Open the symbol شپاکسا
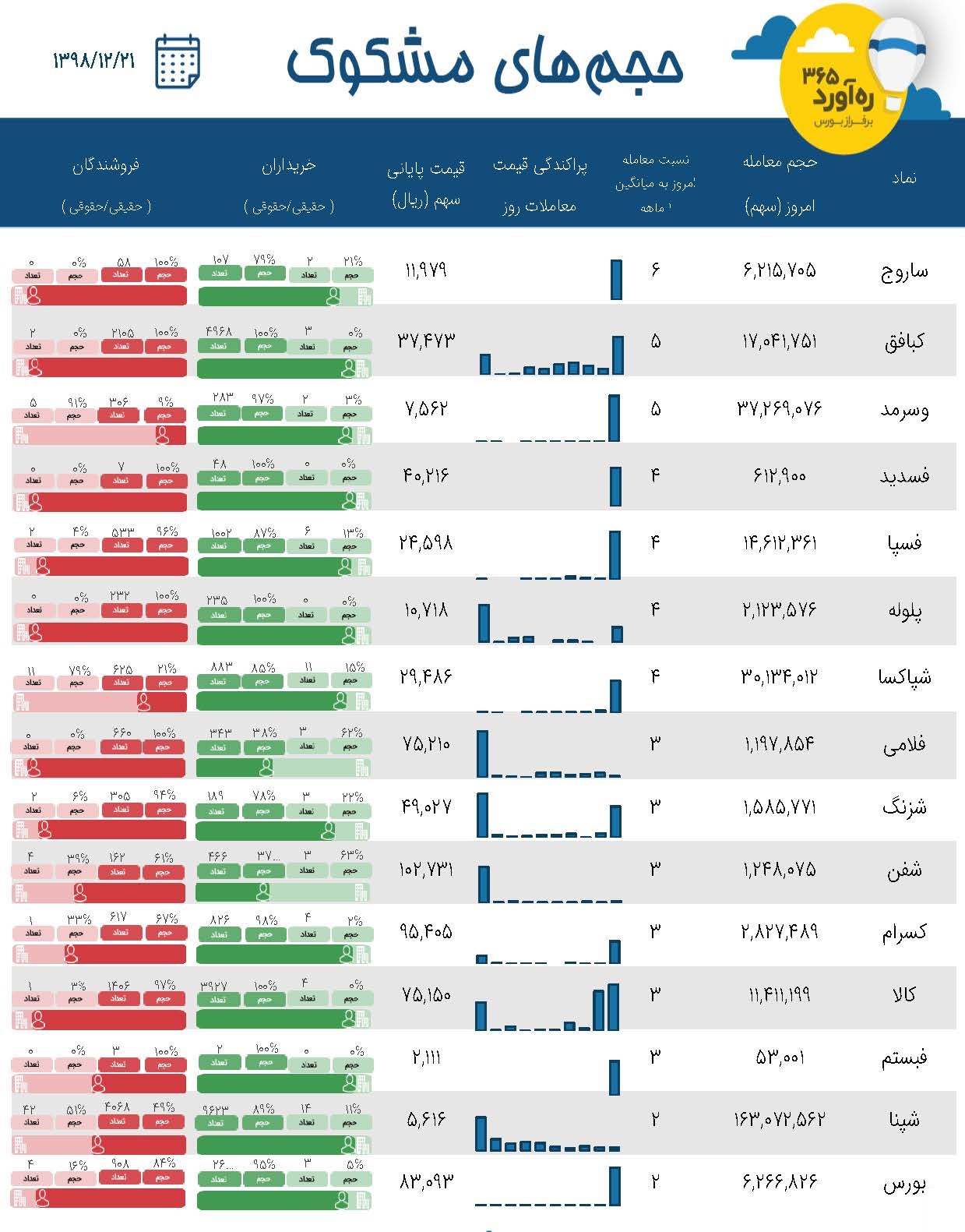Viewport: 965px width, 1232px height. click(x=904, y=676)
